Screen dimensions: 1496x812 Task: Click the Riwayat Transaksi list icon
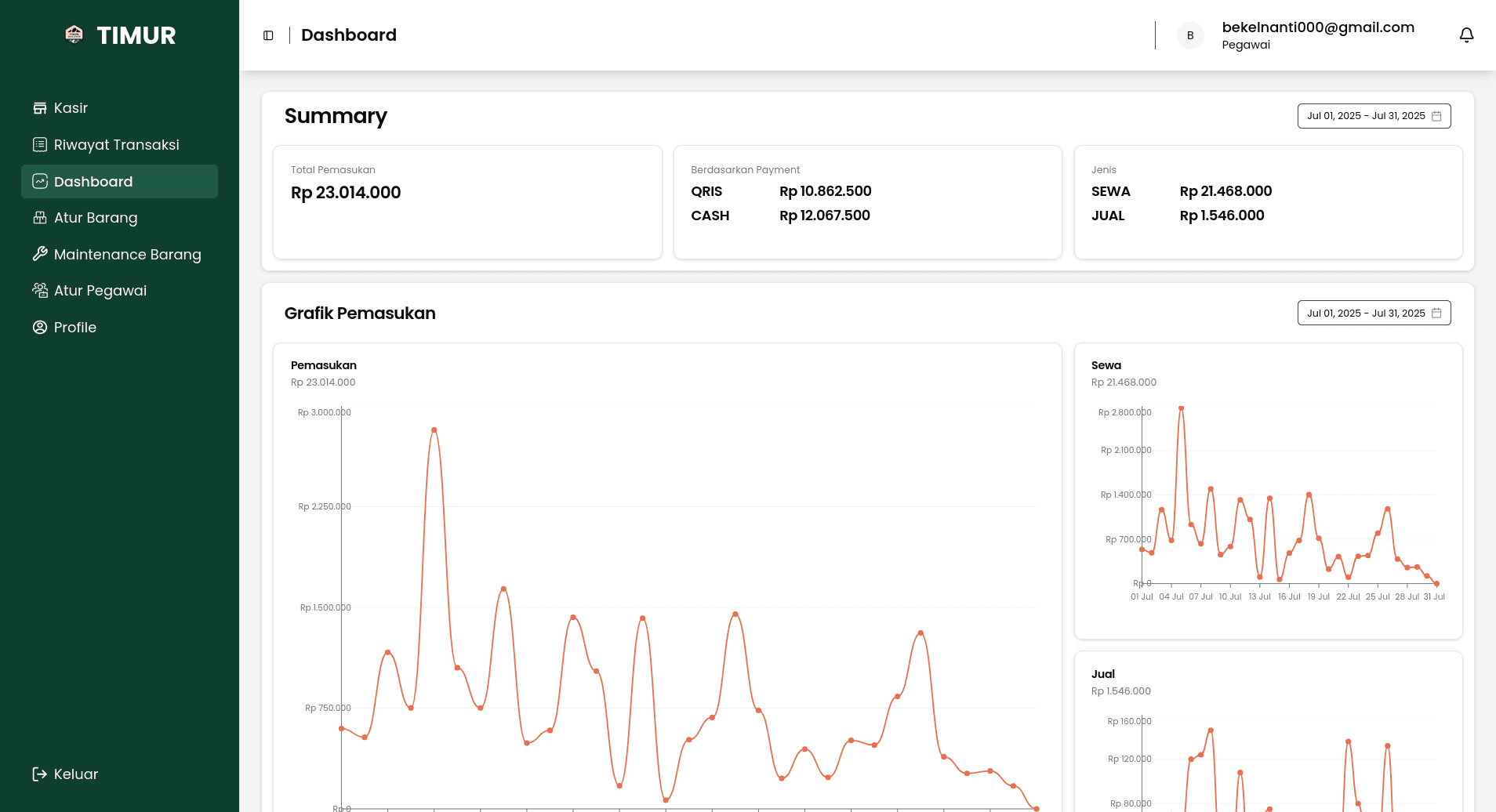pyautogui.click(x=40, y=145)
